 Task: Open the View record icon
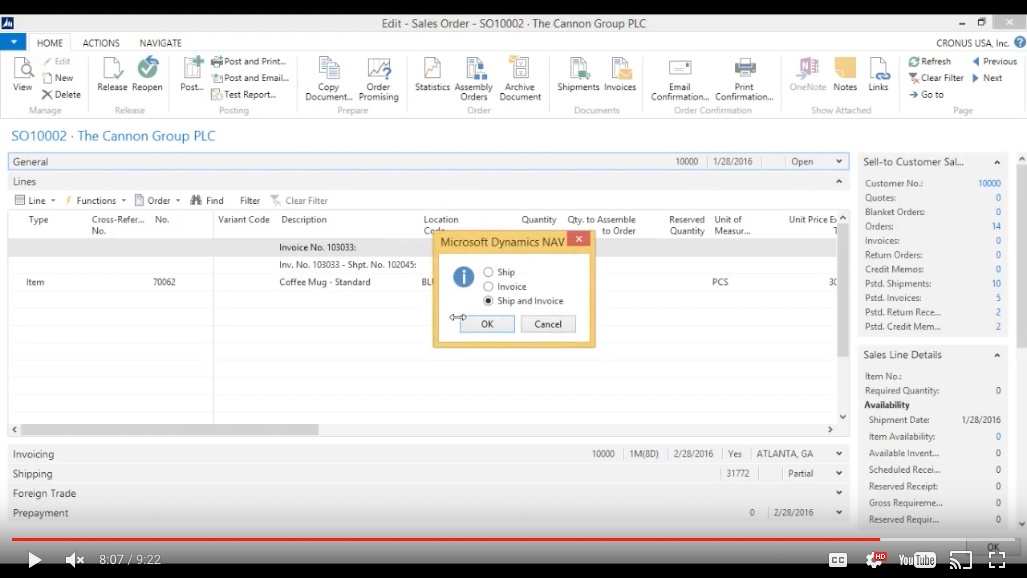pyautogui.click(x=22, y=74)
